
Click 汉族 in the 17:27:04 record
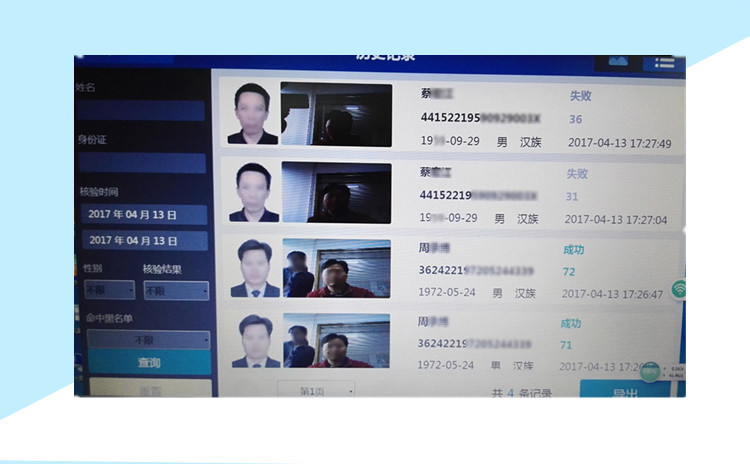(528, 219)
